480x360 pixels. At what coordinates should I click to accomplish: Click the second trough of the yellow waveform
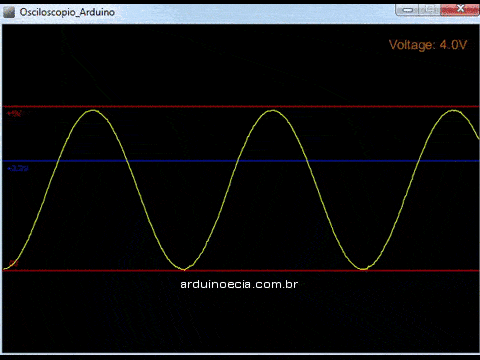tap(363, 268)
